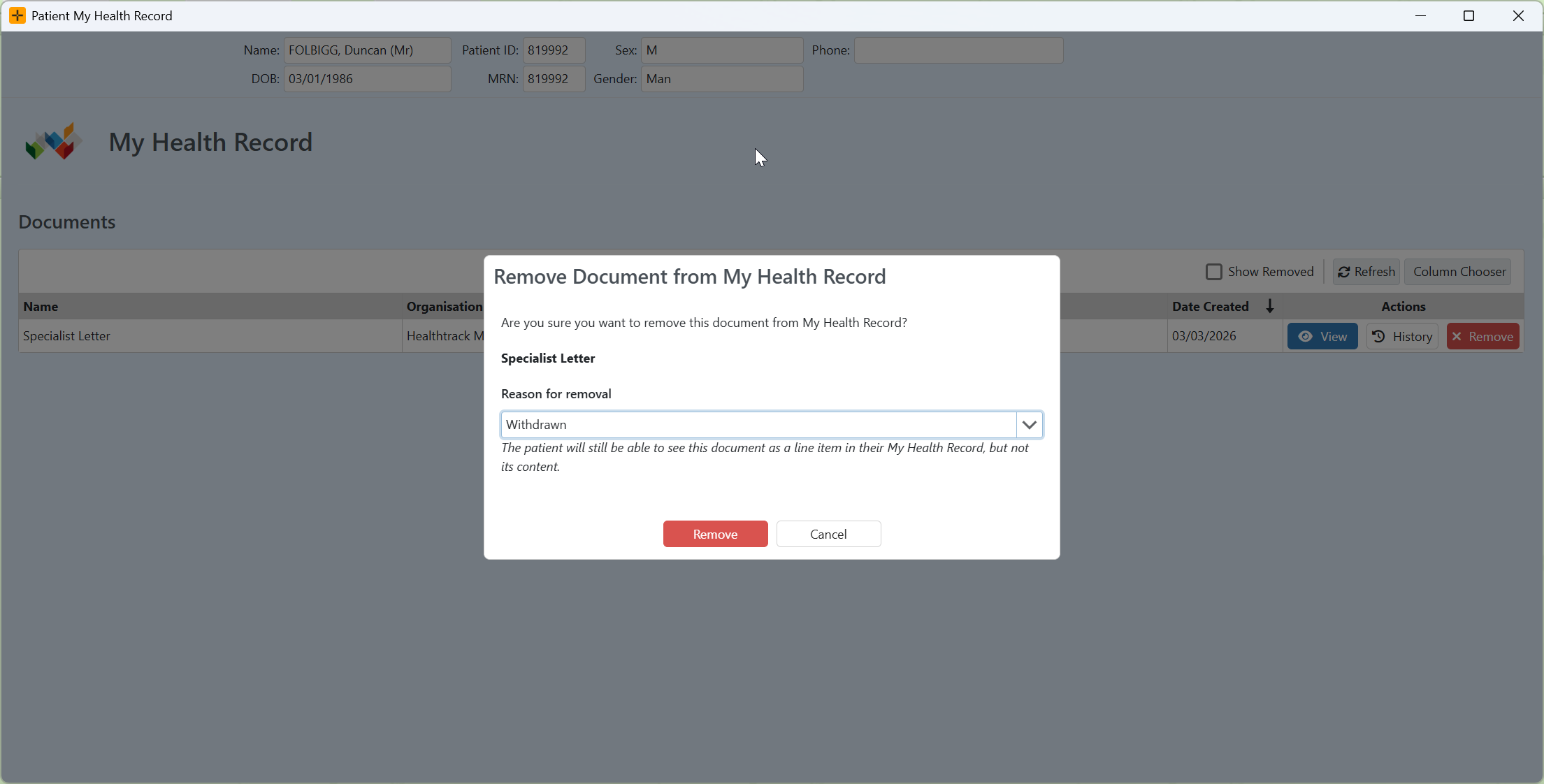Click the Organisation column header

click(445, 306)
